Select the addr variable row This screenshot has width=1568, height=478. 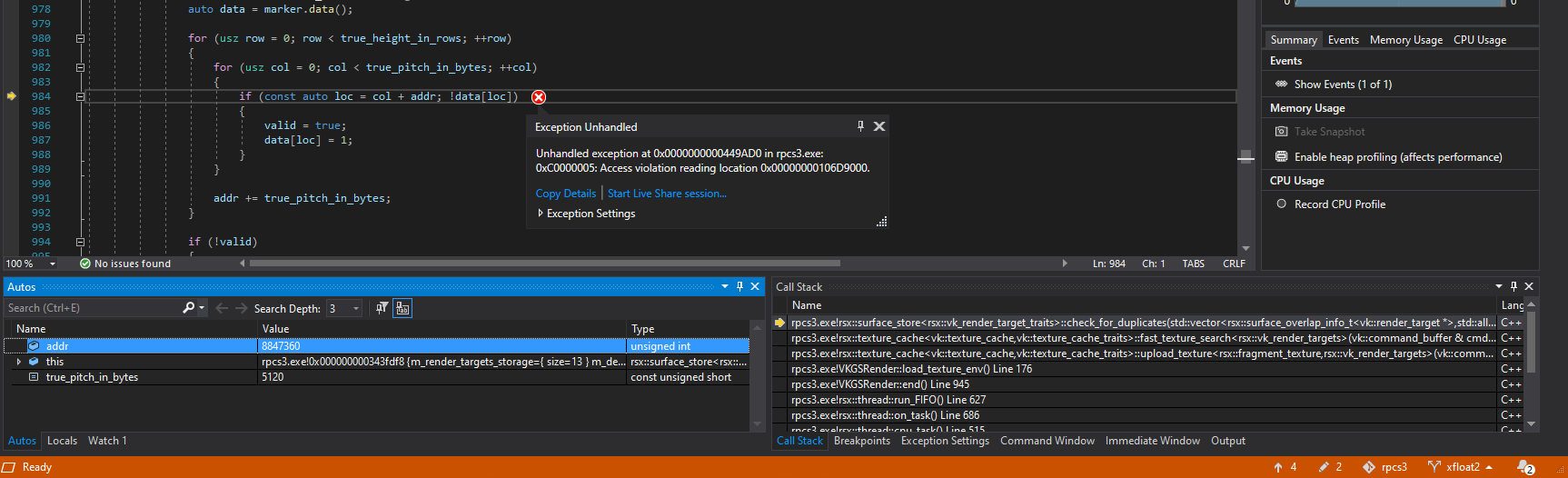[376, 346]
